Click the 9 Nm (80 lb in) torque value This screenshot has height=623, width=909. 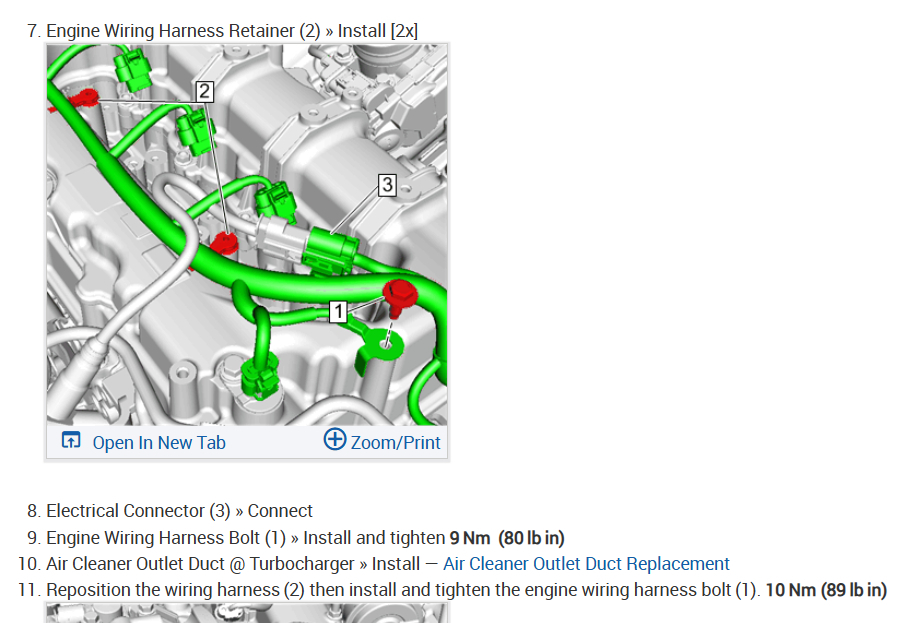click(x=507, y=538)
